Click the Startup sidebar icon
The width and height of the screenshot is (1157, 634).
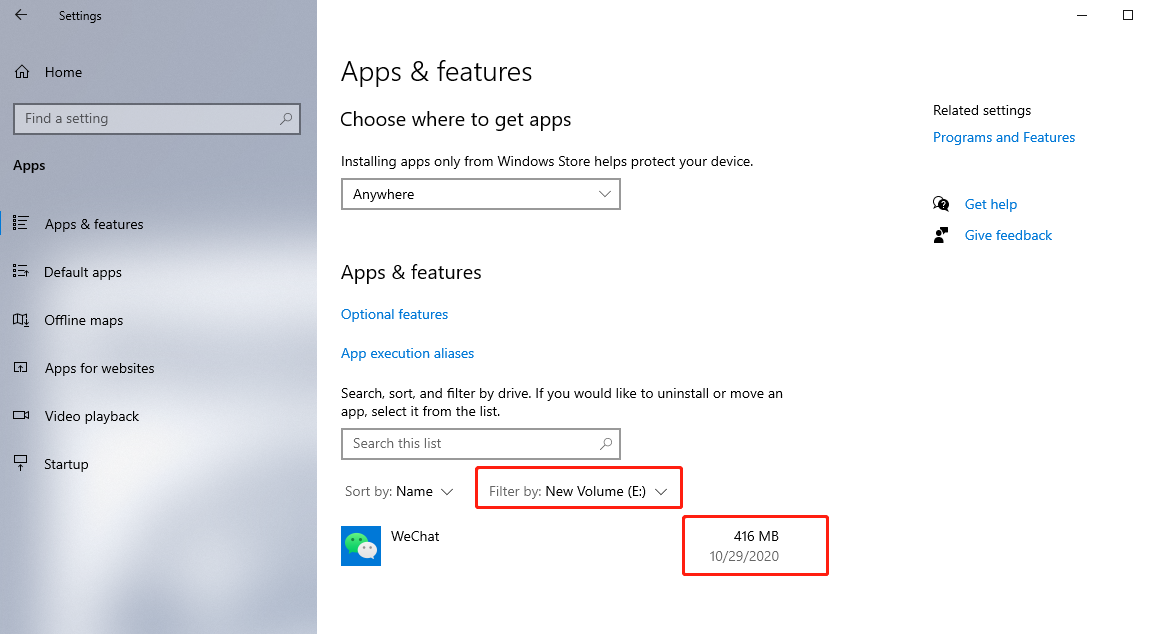click(x=21, y=463)
